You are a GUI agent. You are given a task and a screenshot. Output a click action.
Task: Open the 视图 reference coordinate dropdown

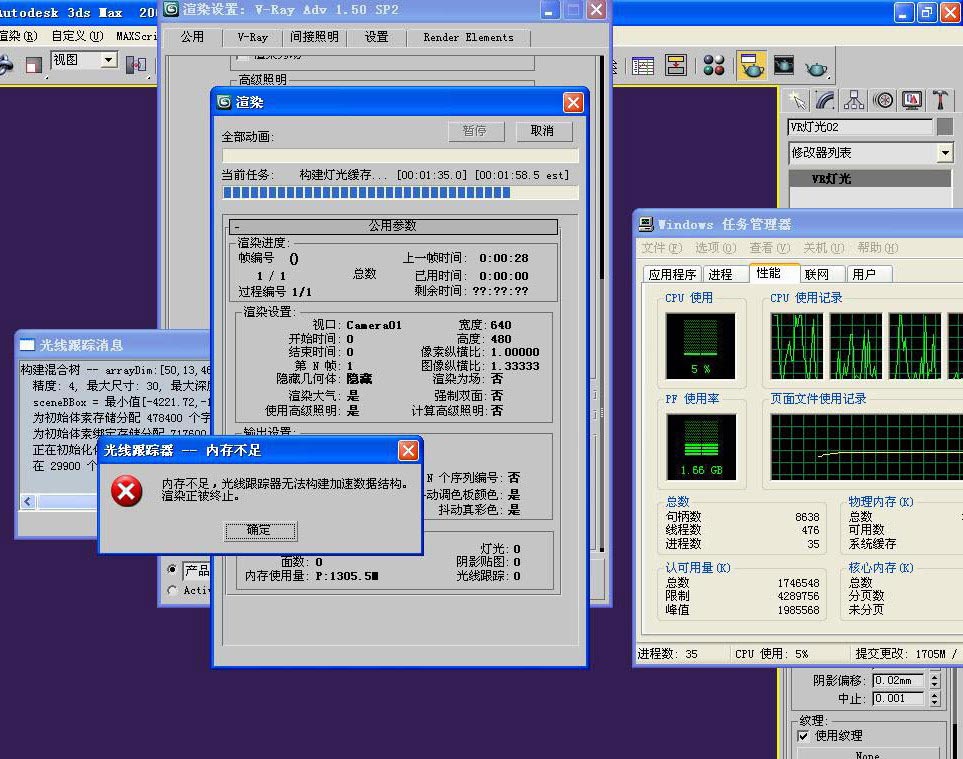(109, 60)
